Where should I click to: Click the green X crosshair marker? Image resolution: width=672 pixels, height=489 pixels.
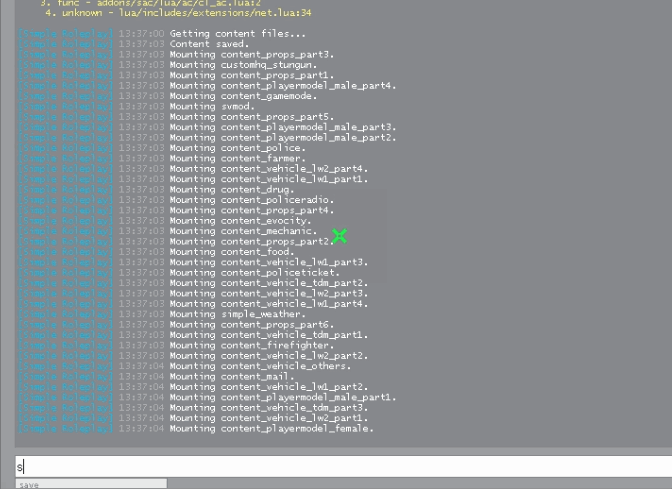(x=340, y=236)
